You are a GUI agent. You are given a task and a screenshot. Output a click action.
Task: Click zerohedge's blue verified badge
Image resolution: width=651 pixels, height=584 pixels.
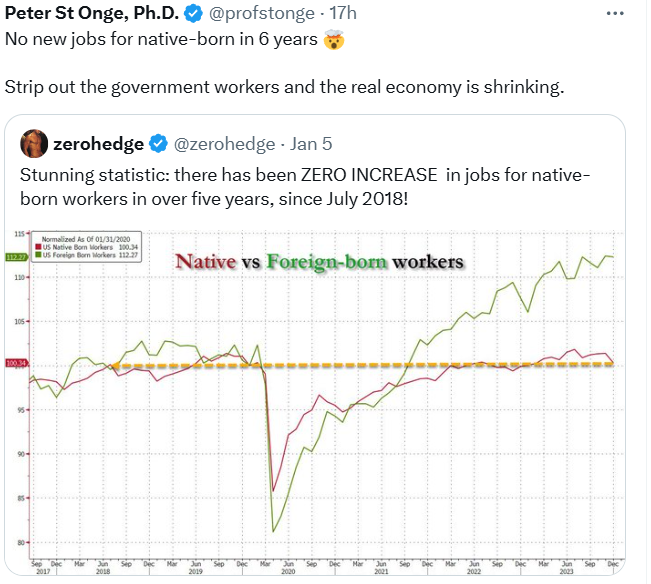(x=158, y=145)
